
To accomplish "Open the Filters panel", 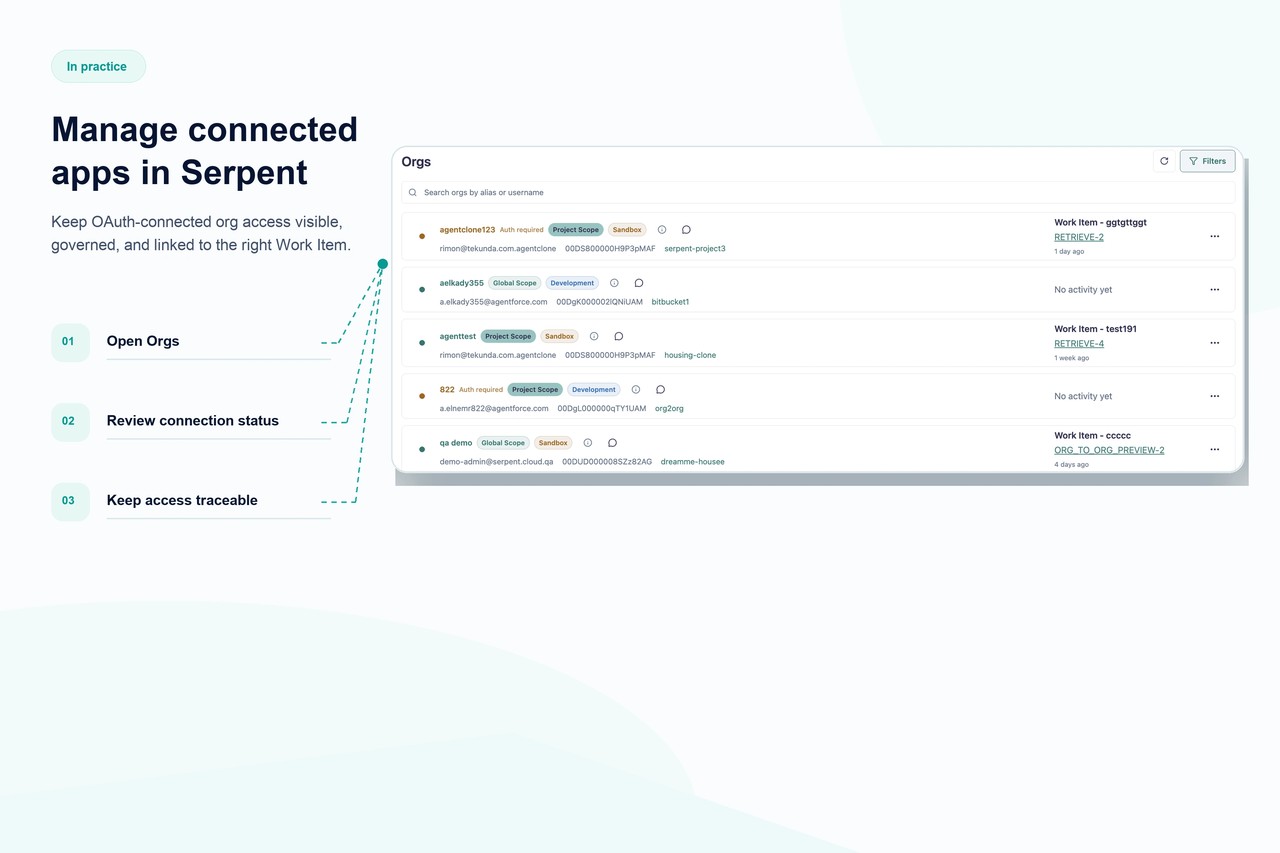I will [1207, 161].
